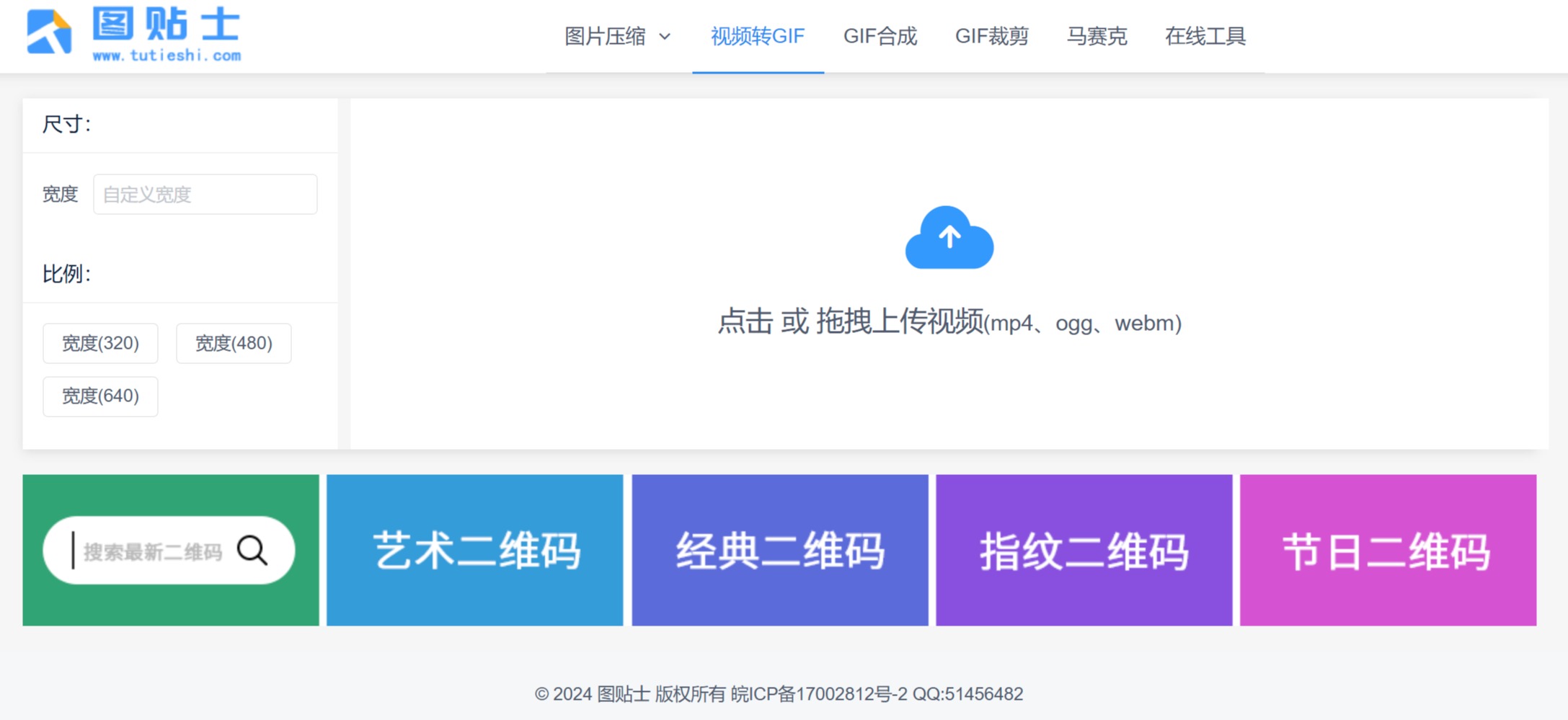Open the 节日二维码 banner
1568x720 pixels.
pyautogui.click(x=1389, y=550)
